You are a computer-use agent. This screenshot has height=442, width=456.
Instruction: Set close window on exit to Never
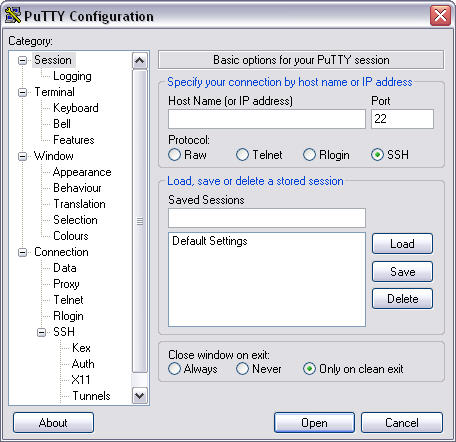(x=242, y=369)
